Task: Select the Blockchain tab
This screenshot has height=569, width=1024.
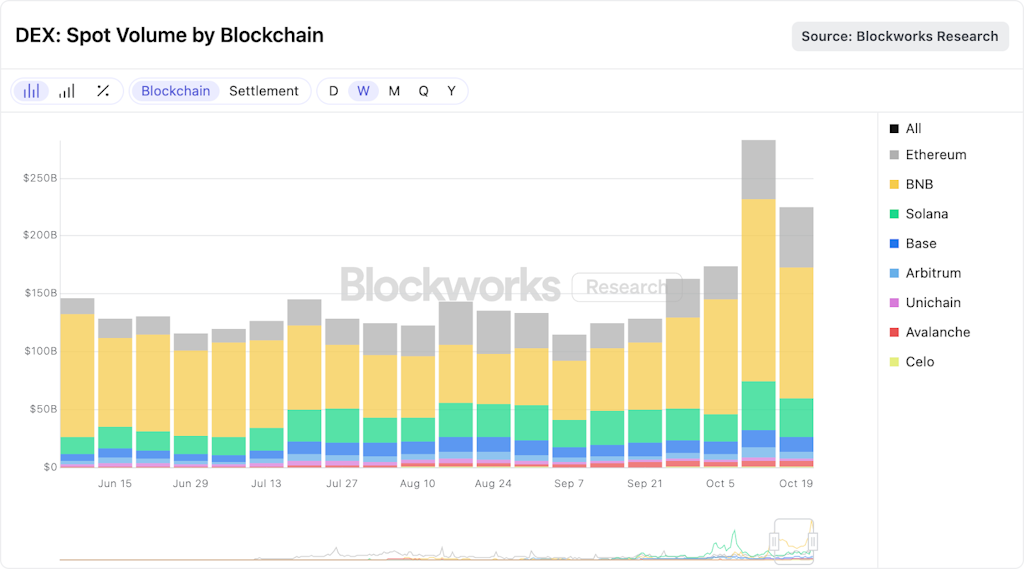Action: tap(176, 91)
